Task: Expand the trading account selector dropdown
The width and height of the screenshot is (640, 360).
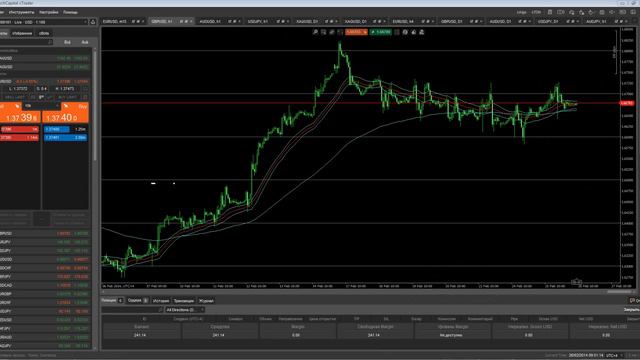Action: point(85,22)
